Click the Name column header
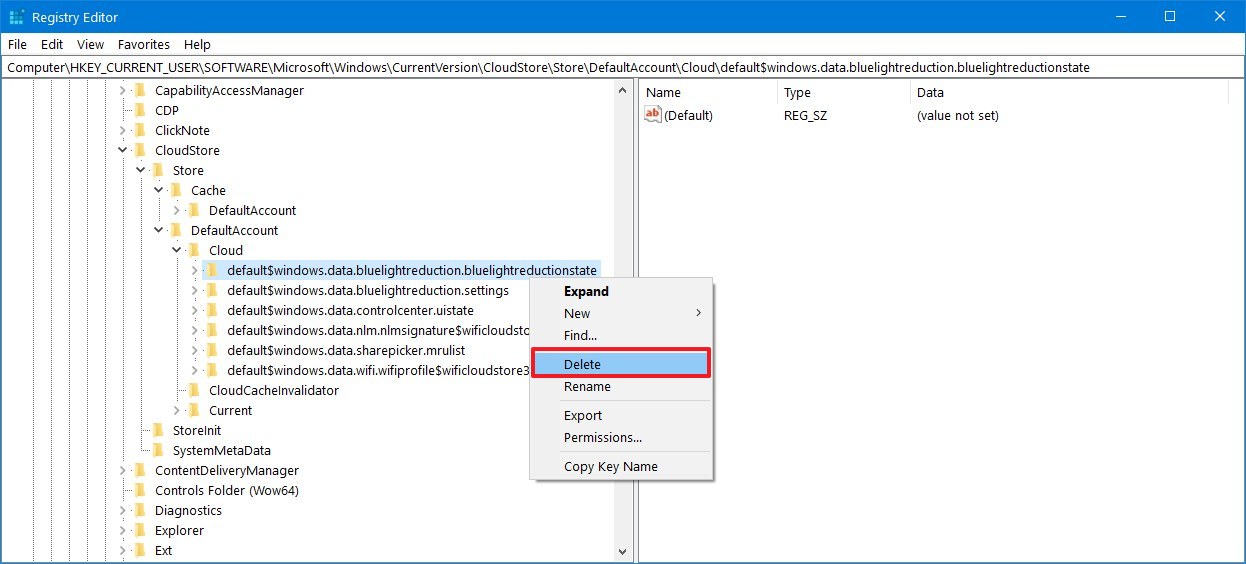Viewport: 1246px width, 564px height. [x=708, y=92]
